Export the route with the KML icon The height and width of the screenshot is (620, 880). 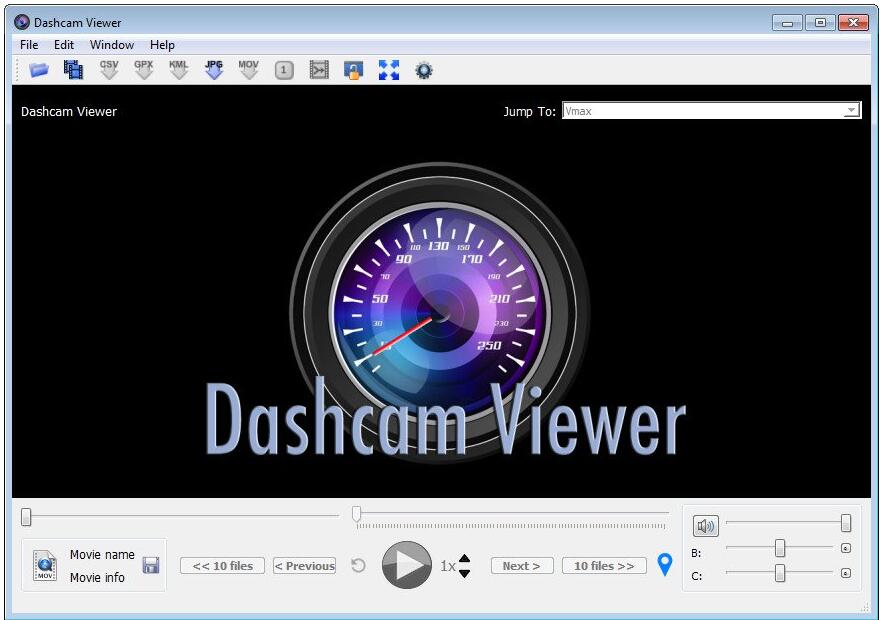click(x=178, y=70)
